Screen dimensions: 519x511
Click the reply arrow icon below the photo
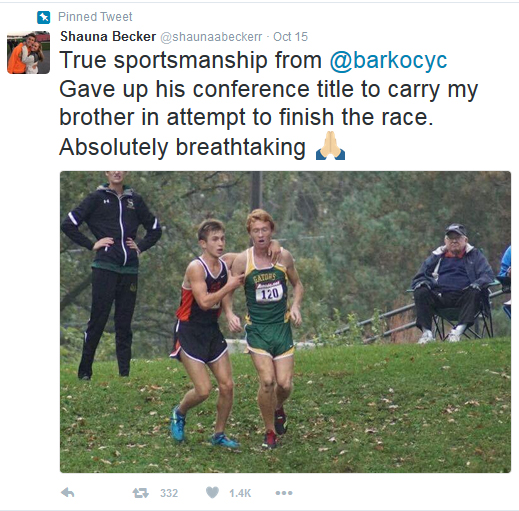coord(68,492)
